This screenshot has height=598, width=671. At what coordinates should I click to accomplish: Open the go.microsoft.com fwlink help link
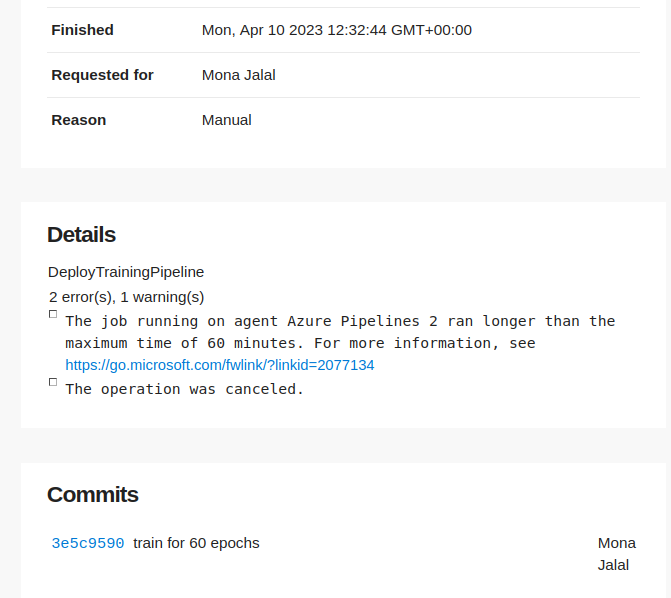[220, 365]
